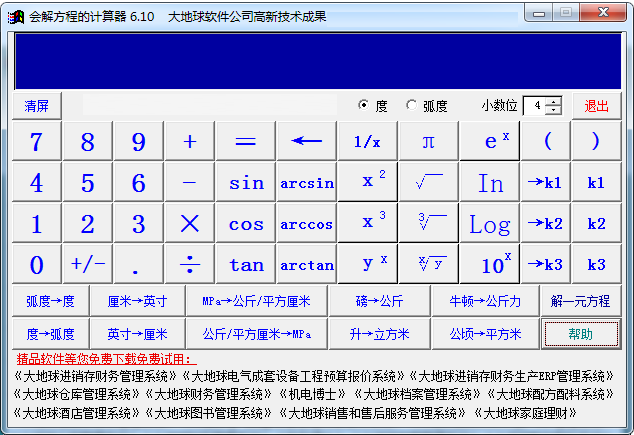Click the arctan function key
Image resolution: width=634 pixels, height=435 pixels.
(307, 264)
